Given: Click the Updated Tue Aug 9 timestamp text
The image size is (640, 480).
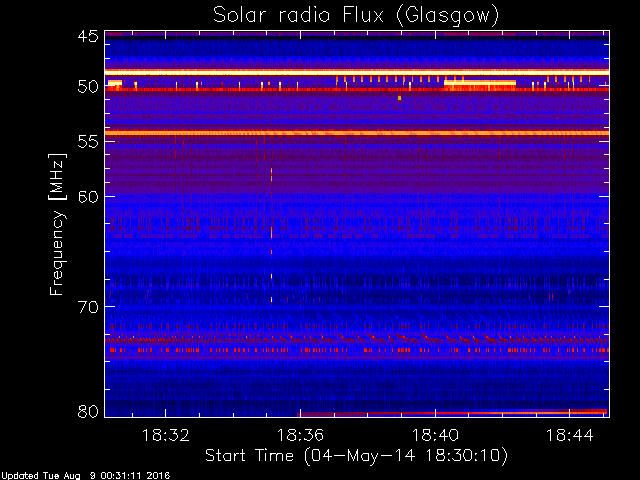Looking at the screenshot, I should pyautogui.click(x=85, y=476).
